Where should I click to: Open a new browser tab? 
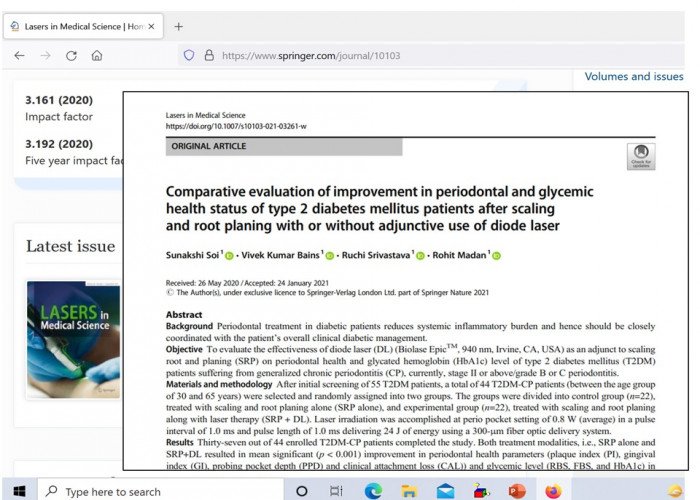tap(179, 26)
